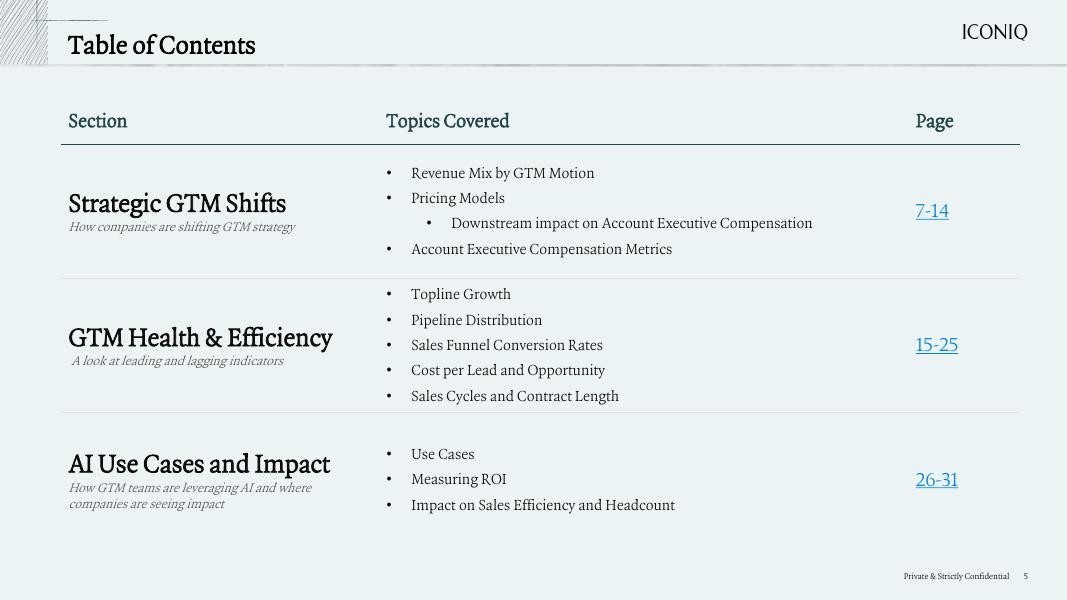Click the AI Use Cases and Impact heading
The width and height of the screenshot is (1067, 600).
[199, 464]
